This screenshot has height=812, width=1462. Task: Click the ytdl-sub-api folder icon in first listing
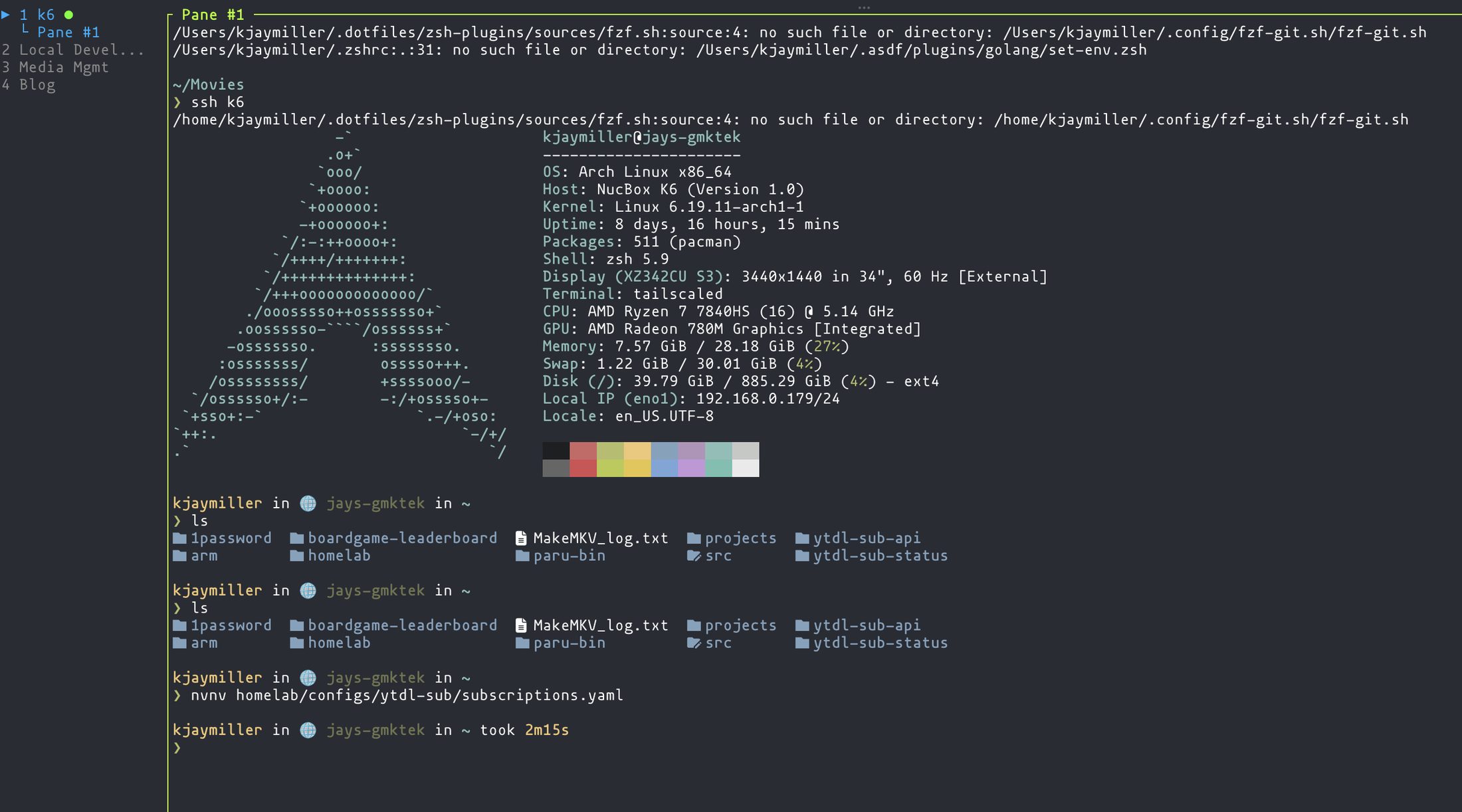802,538
